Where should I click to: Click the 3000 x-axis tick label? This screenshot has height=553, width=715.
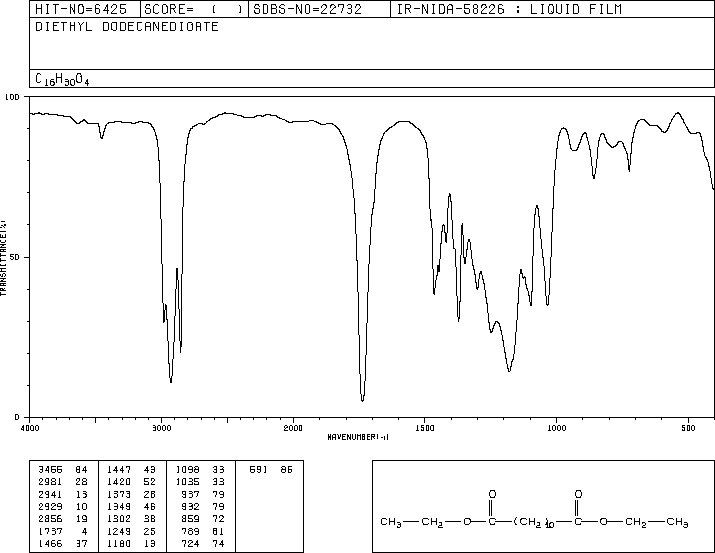click(161, 428)
